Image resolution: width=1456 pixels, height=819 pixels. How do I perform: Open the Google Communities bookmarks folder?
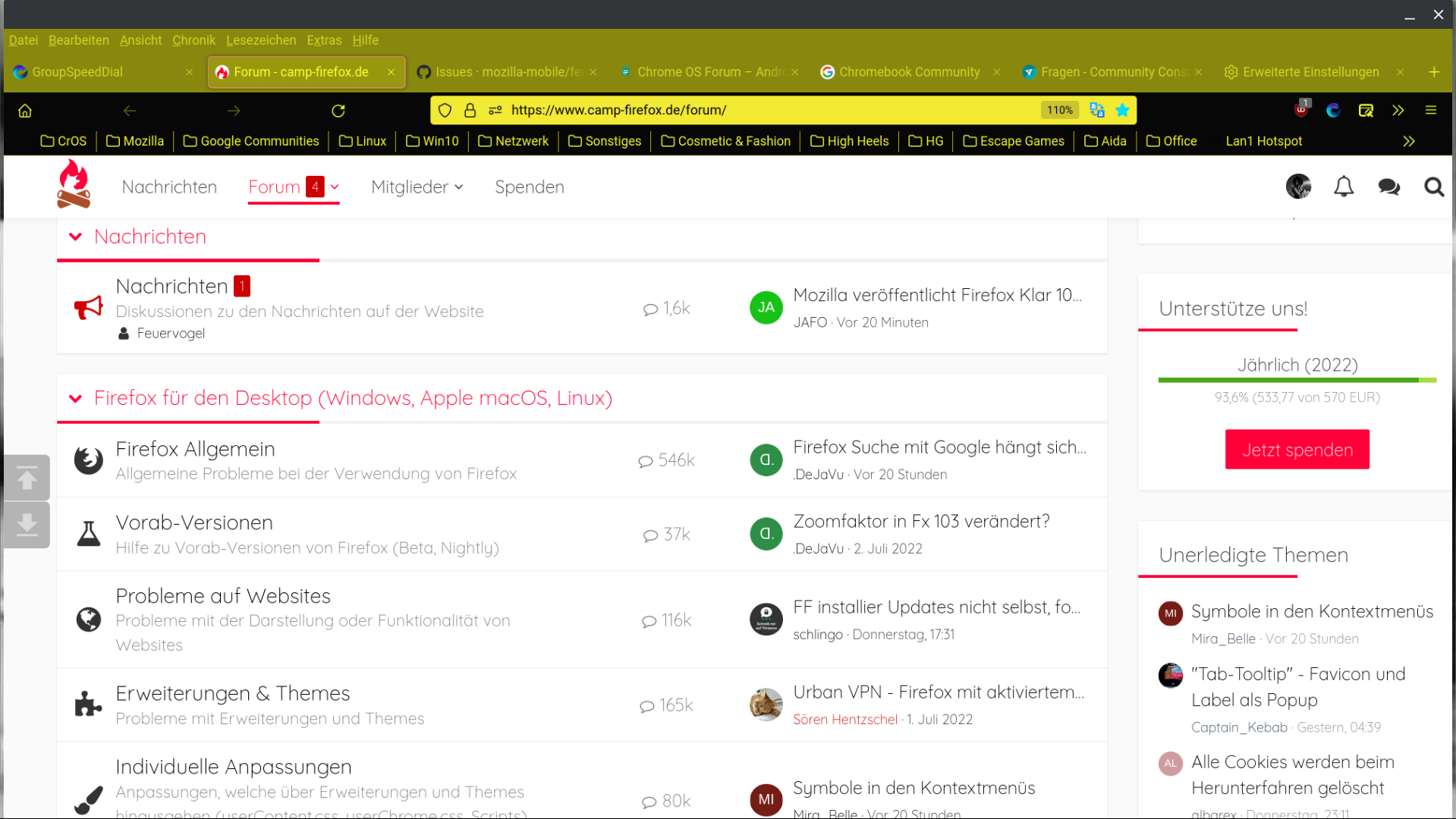coord(251,142)
